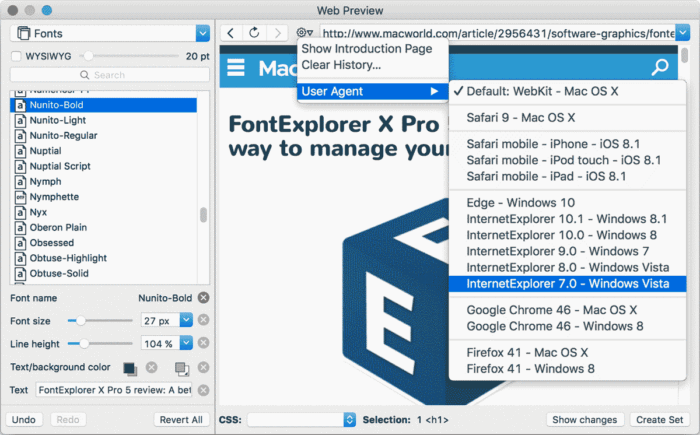Image resolution: width=700 pixels, height=435 pixels.
Task: Open the text color swatch
Action: pyautogui.click(x=130, y=368)
